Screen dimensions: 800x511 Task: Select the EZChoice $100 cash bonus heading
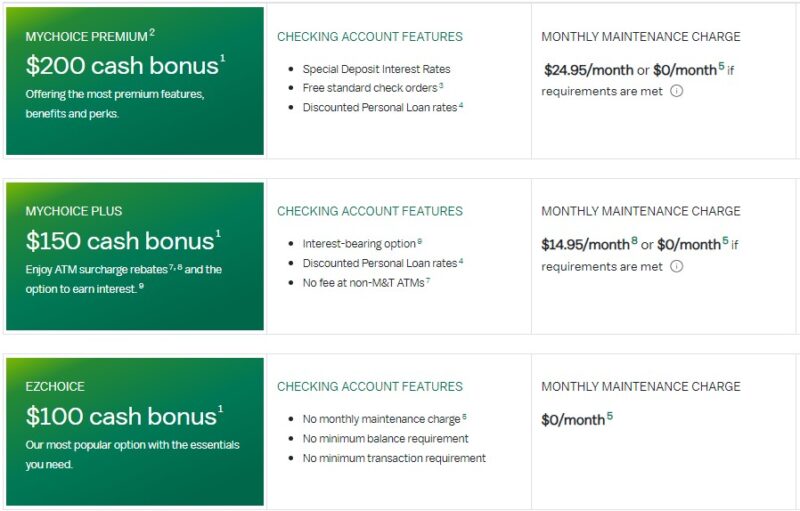[120, 417]
